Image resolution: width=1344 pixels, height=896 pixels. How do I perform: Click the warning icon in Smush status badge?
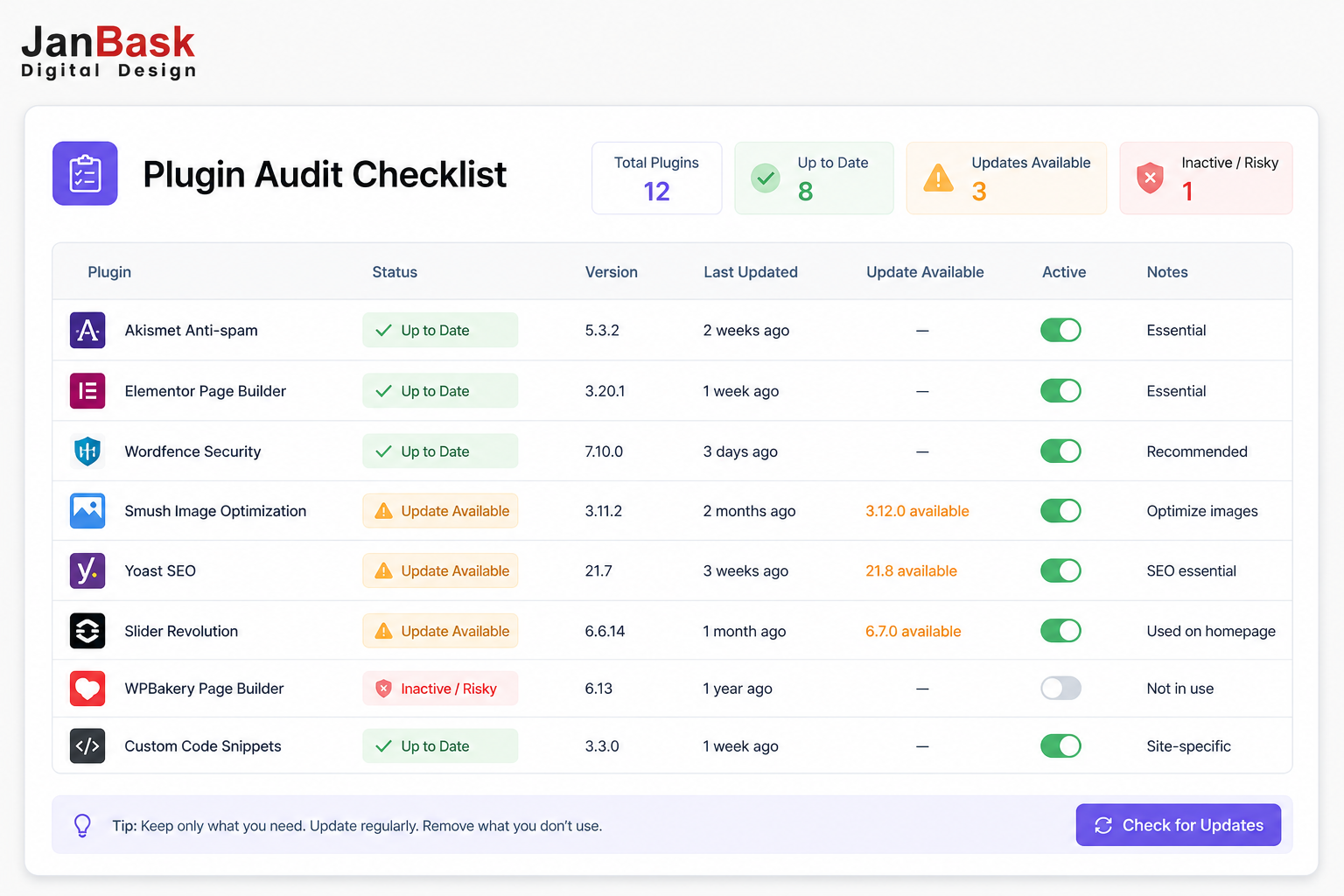tap(383, 511)
